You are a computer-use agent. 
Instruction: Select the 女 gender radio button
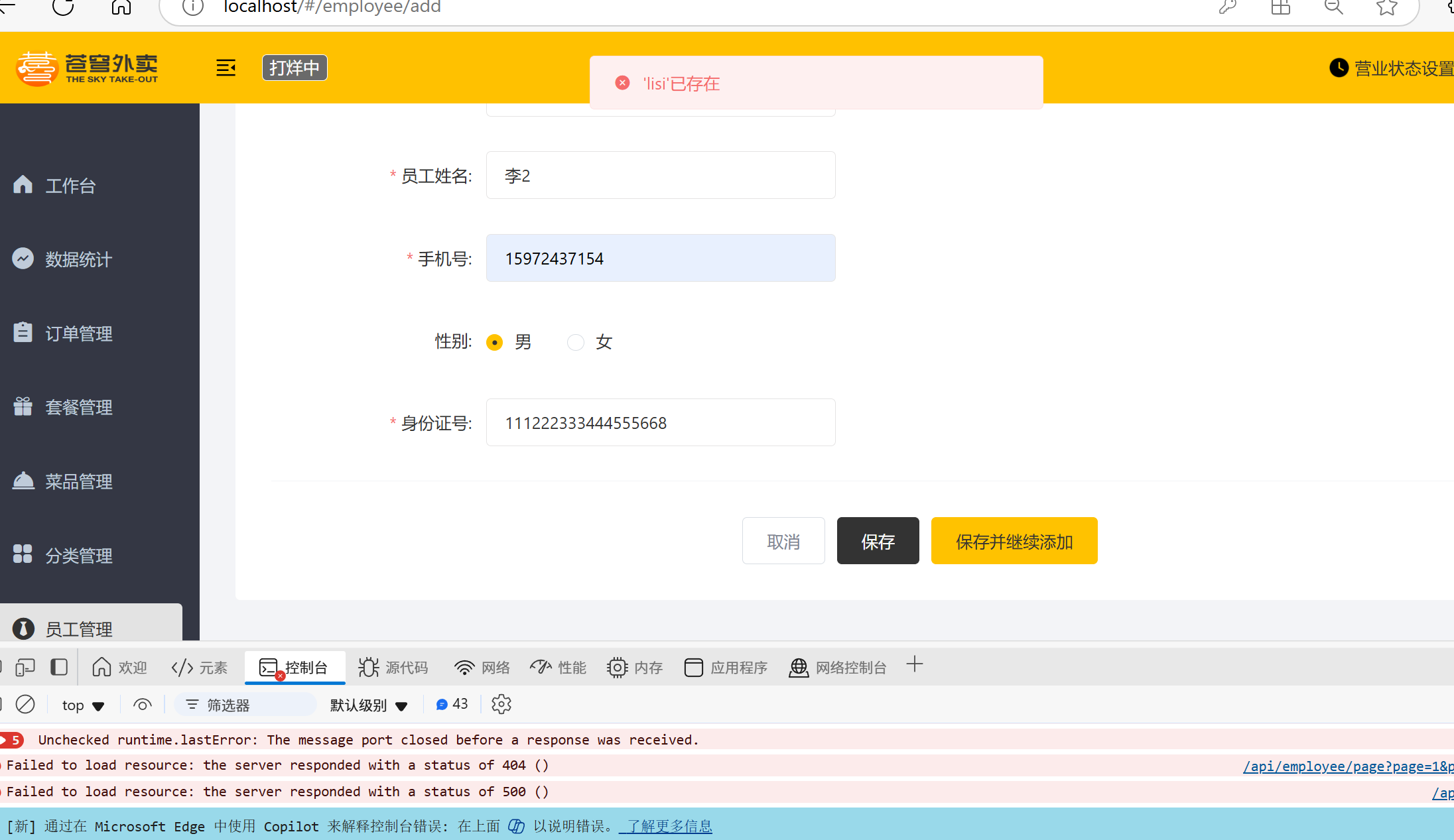tap(575, 342)
